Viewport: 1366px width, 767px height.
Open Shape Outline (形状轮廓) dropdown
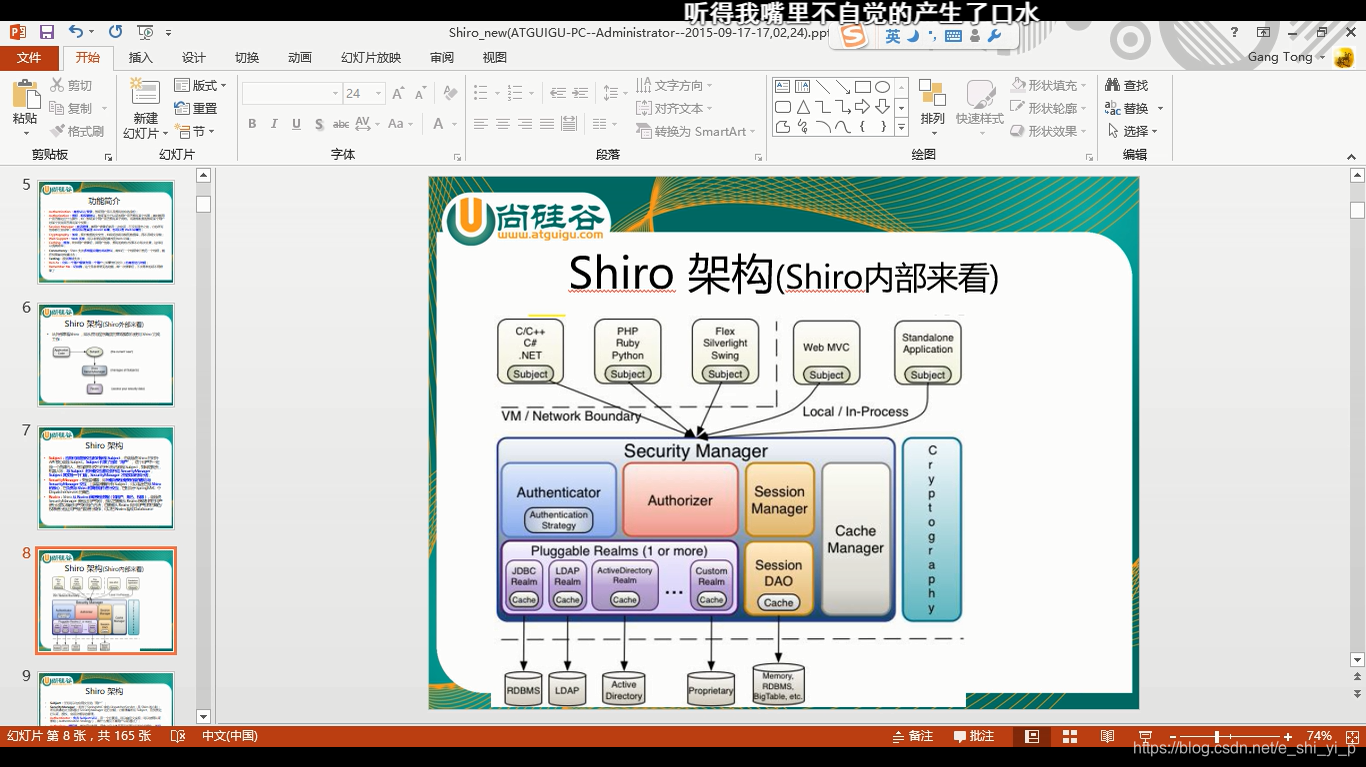[x=1048, y=108]
